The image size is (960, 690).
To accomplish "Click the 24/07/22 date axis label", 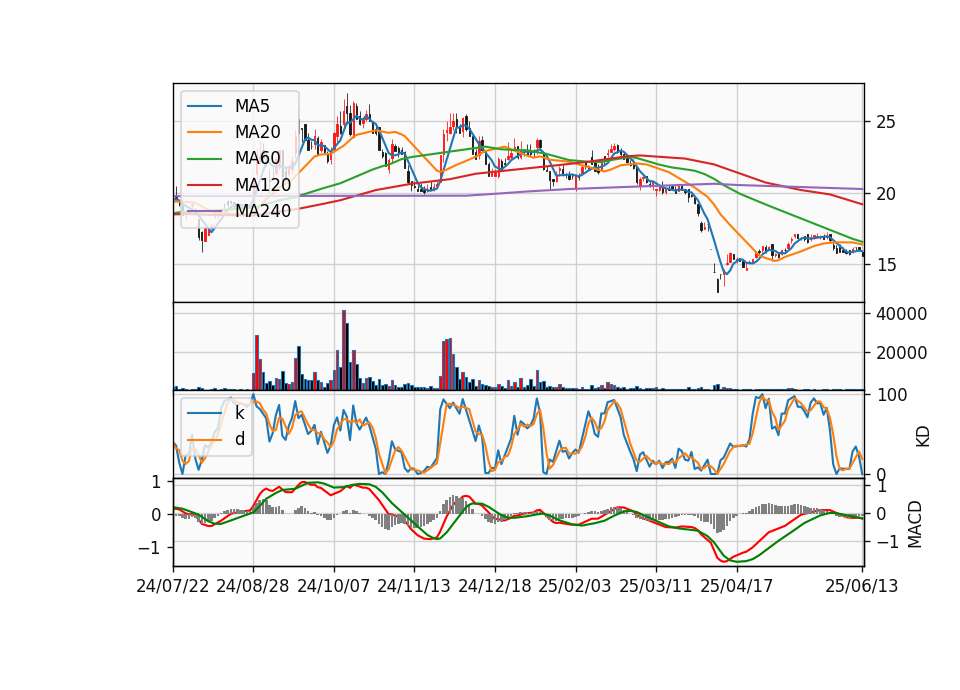I will pyautogui.click(x=173, y=586).
